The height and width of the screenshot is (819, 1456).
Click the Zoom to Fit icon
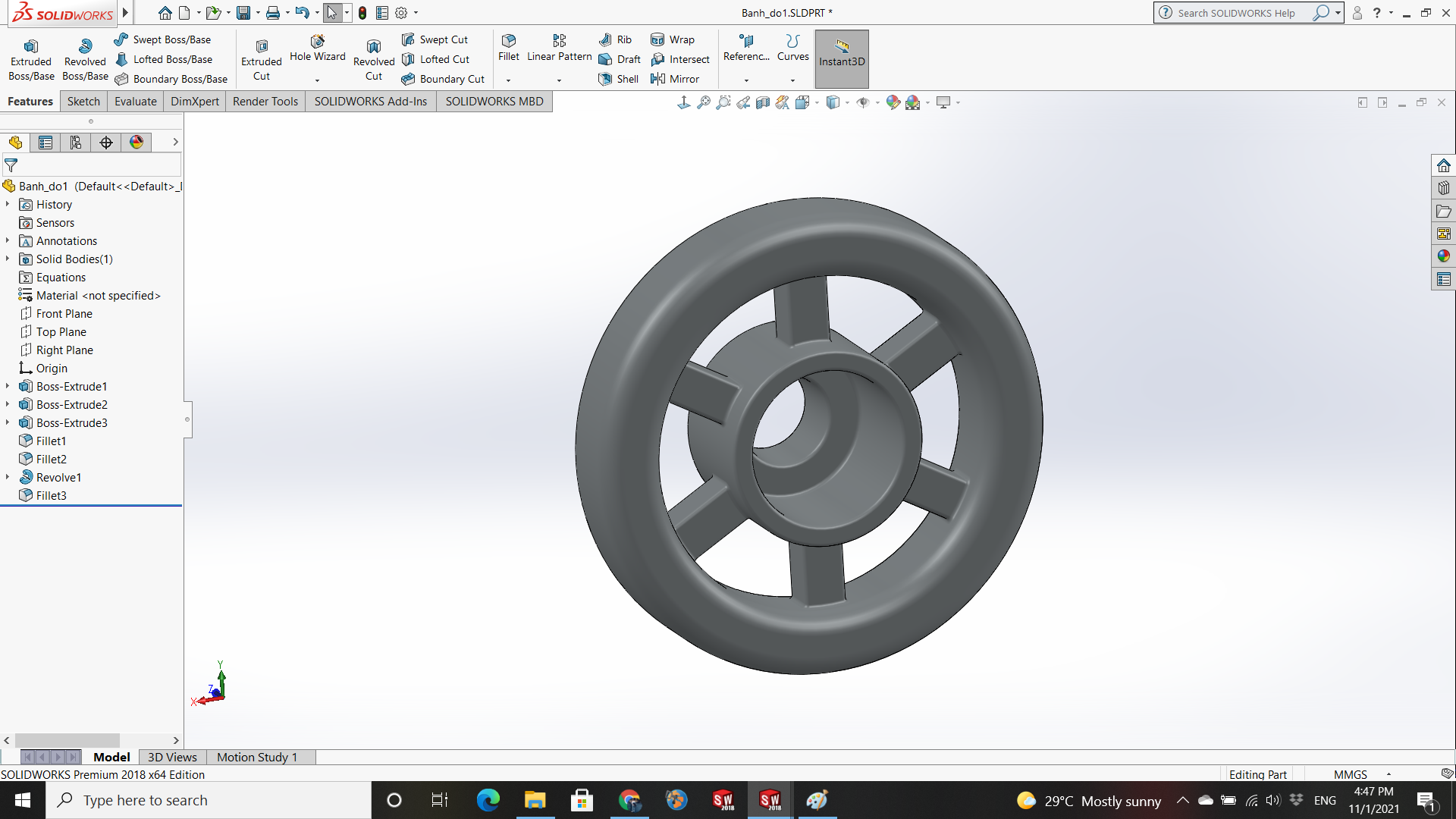(x=704, y=102)
